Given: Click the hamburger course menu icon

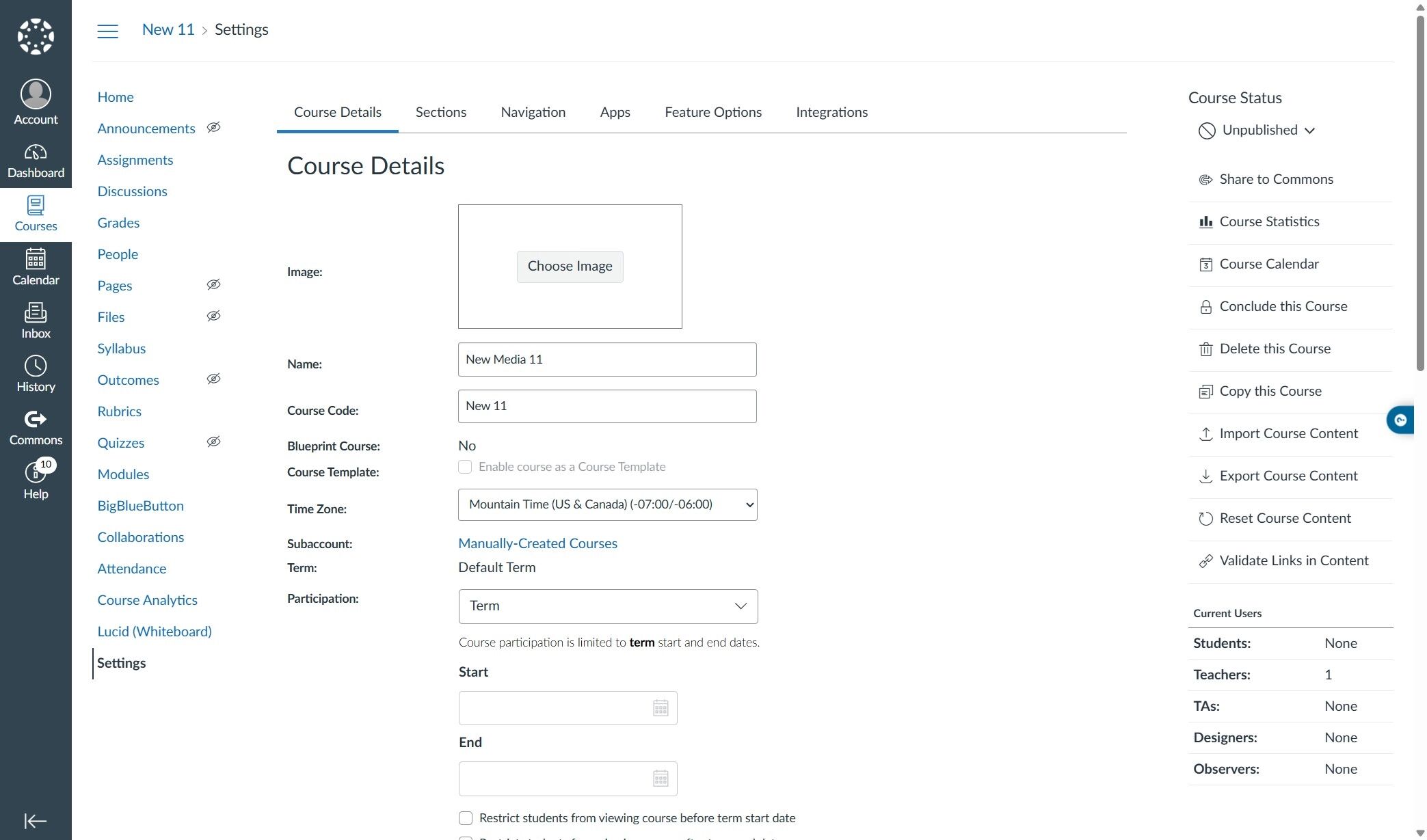Looking at the screenshot, I should pyautogui.click(x=107, y=31).
